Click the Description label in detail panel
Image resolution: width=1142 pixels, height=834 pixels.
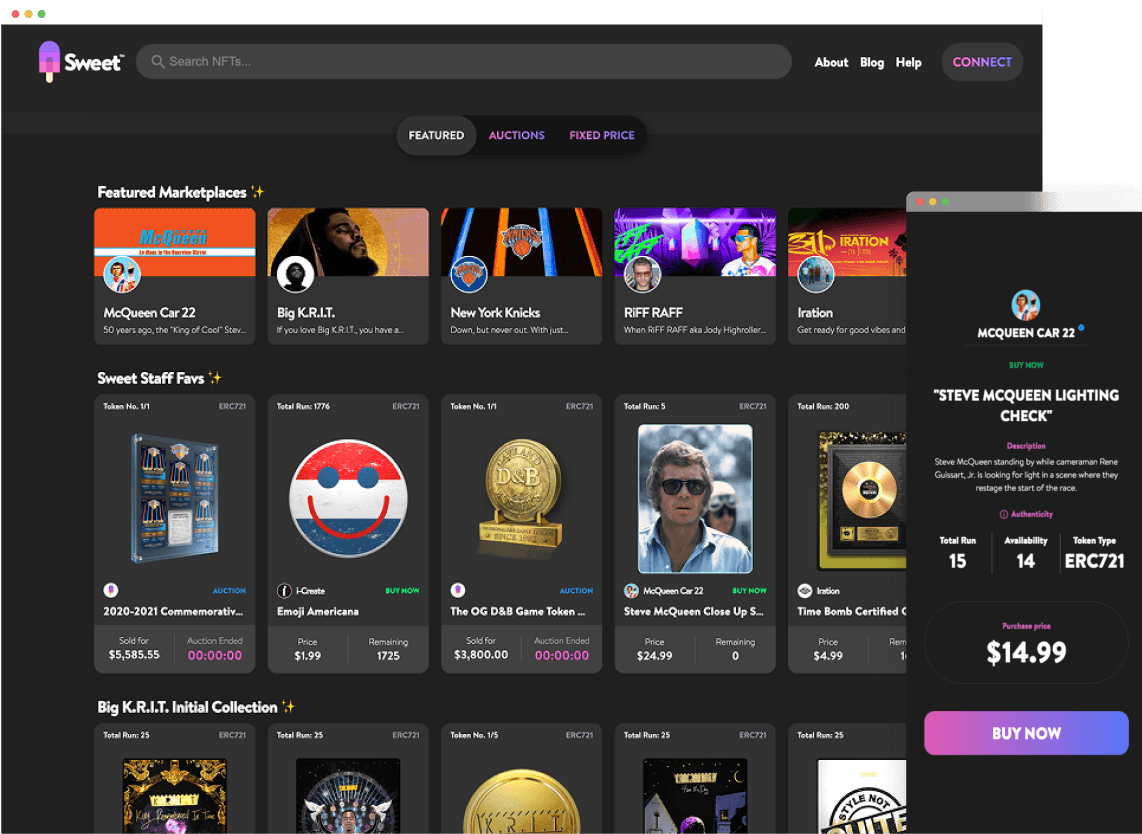1025,446
